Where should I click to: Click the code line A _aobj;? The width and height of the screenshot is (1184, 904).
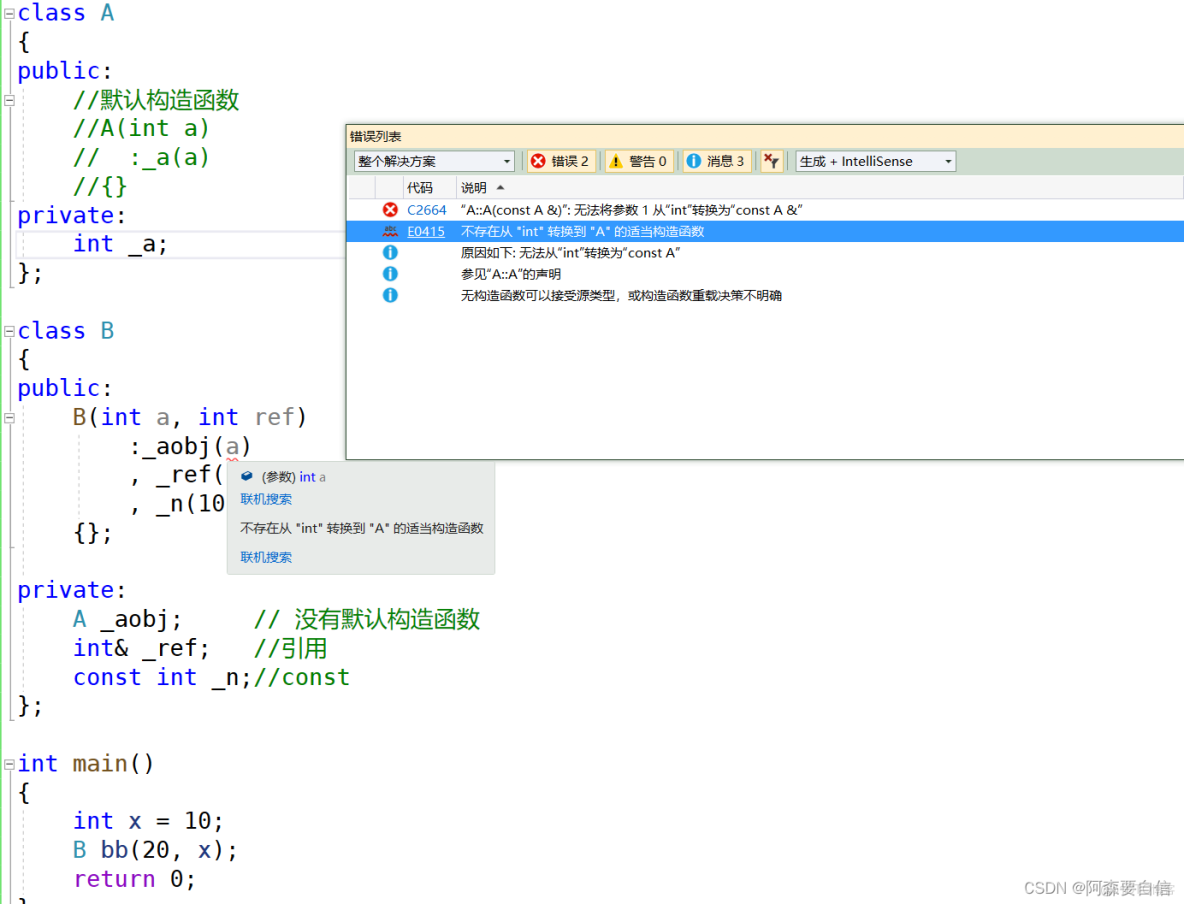(128, 619)
